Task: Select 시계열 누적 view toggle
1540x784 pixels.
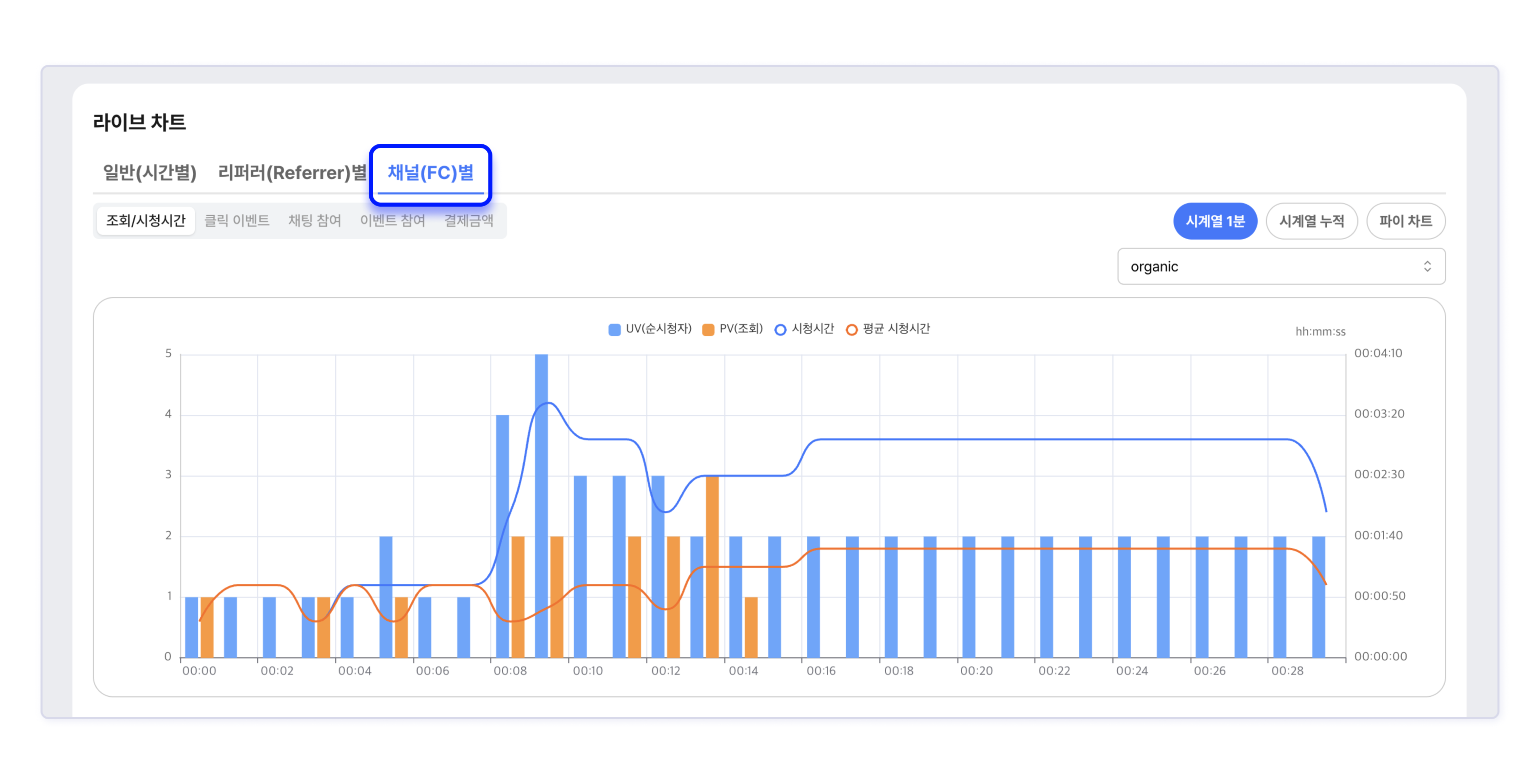Action: pyautogui.click(x=1311, y=221)
